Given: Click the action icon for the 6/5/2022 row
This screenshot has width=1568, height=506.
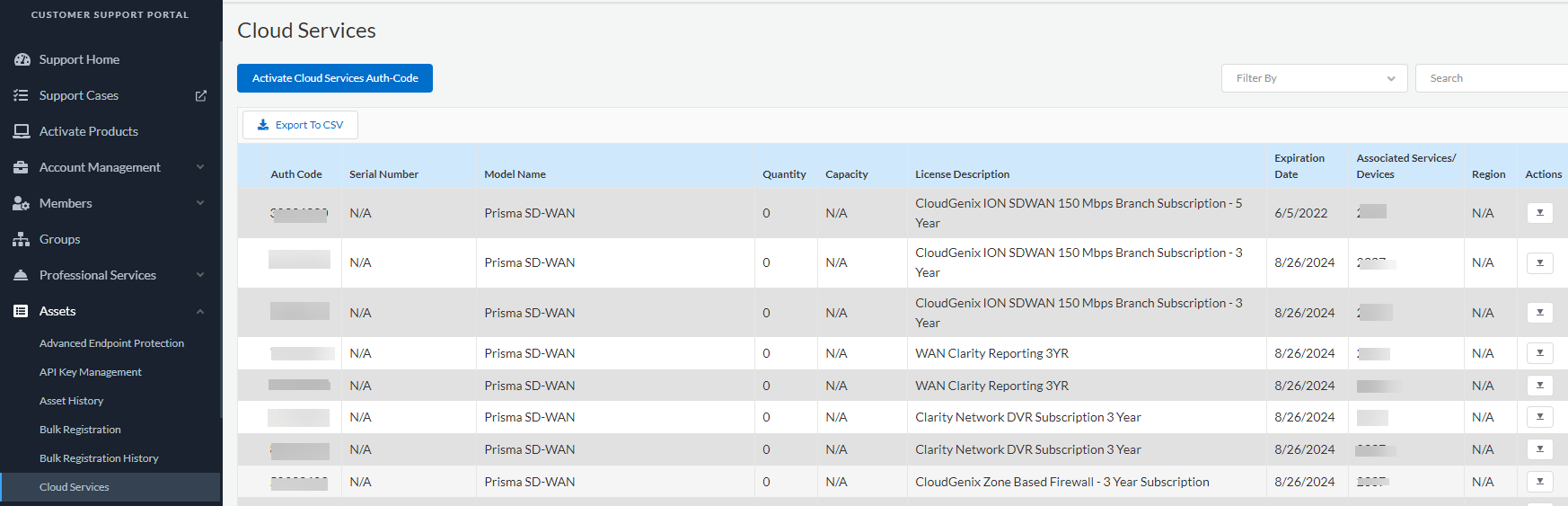Looking at the screenshot, I should pos(1539,213).
